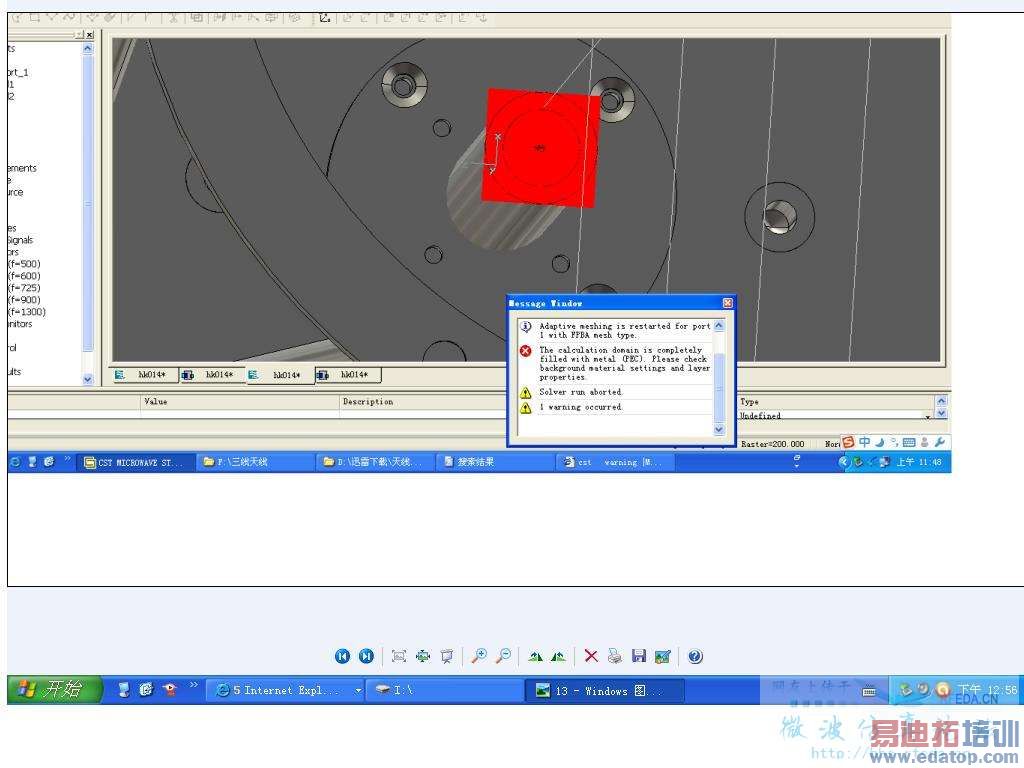Image resolution: width=1024 pixels, height=768 pixels.
Task: Select the (f=900) field monitor tree item
Action: pyautogui.click(x=24, y=300)
